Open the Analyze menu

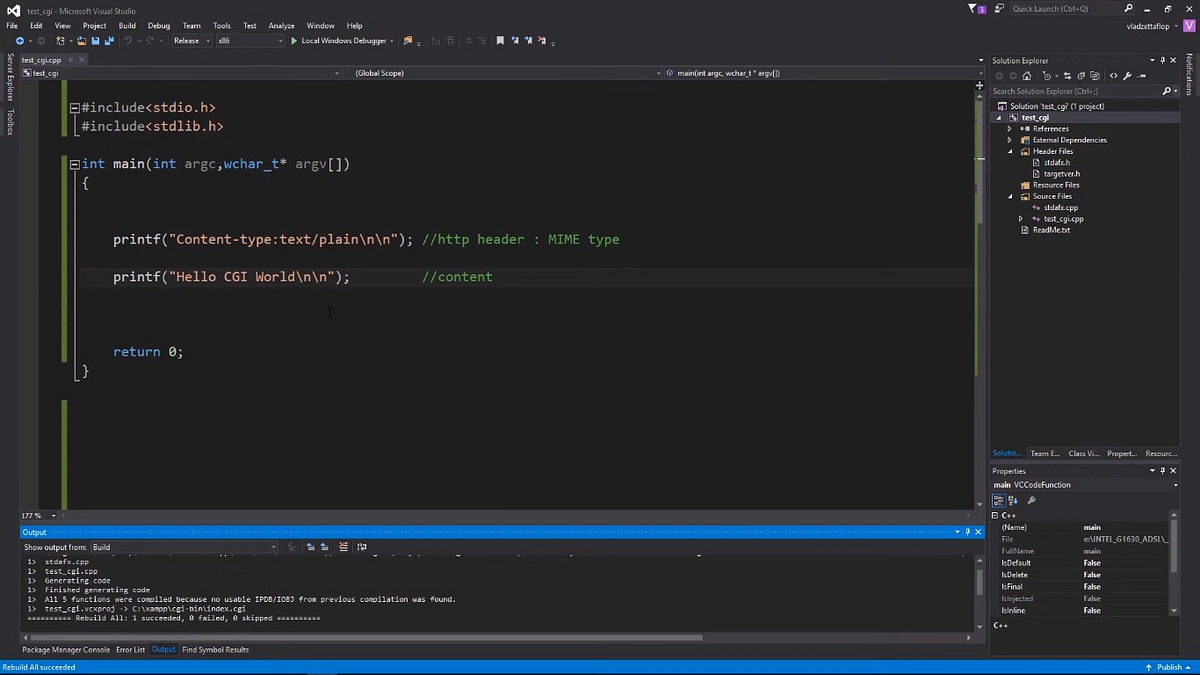coord(282,25)
